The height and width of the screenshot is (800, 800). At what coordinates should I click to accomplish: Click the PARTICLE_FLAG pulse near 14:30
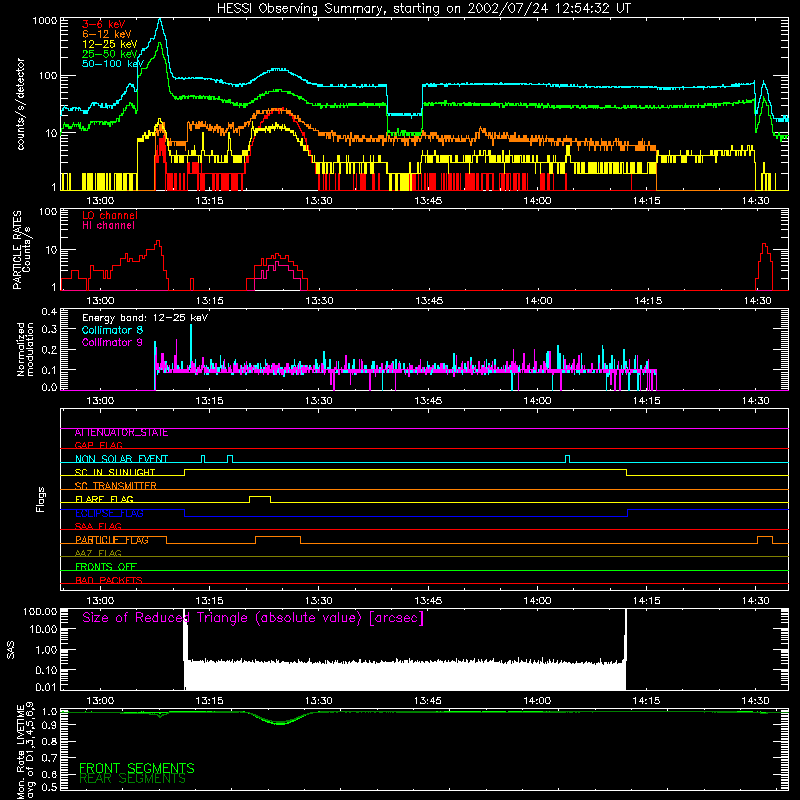[764, 540]
